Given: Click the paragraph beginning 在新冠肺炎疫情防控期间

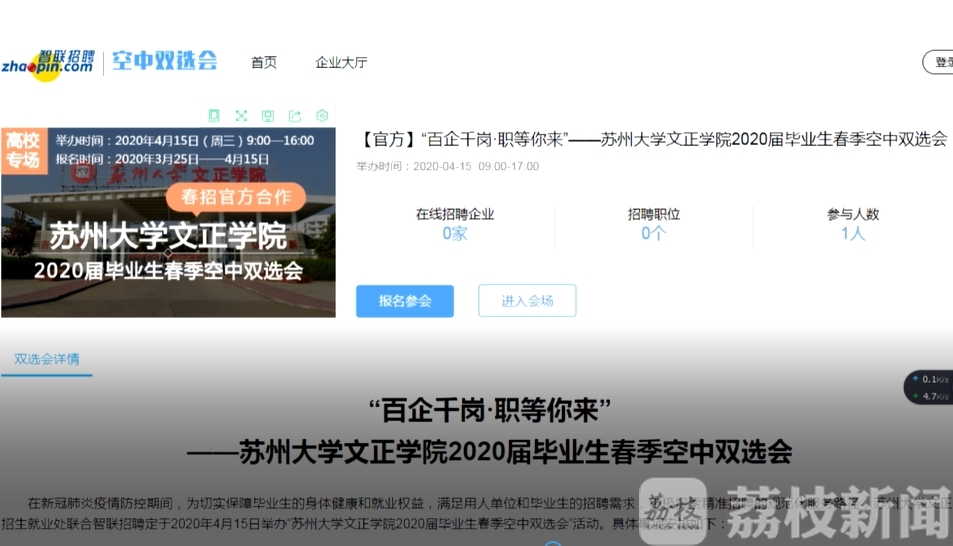Looking at the screenshot, I should 476,513.
